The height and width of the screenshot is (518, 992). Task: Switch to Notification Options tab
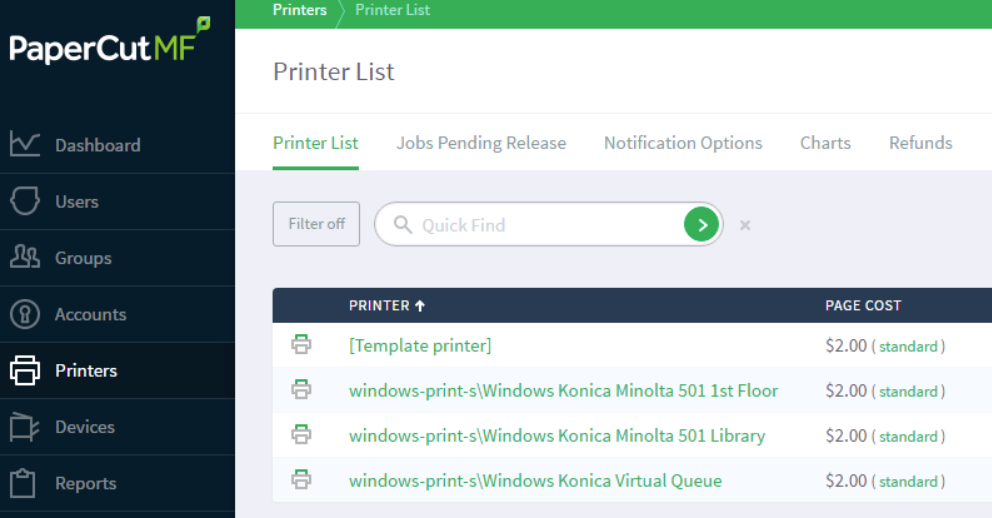(x=683, y=143)
